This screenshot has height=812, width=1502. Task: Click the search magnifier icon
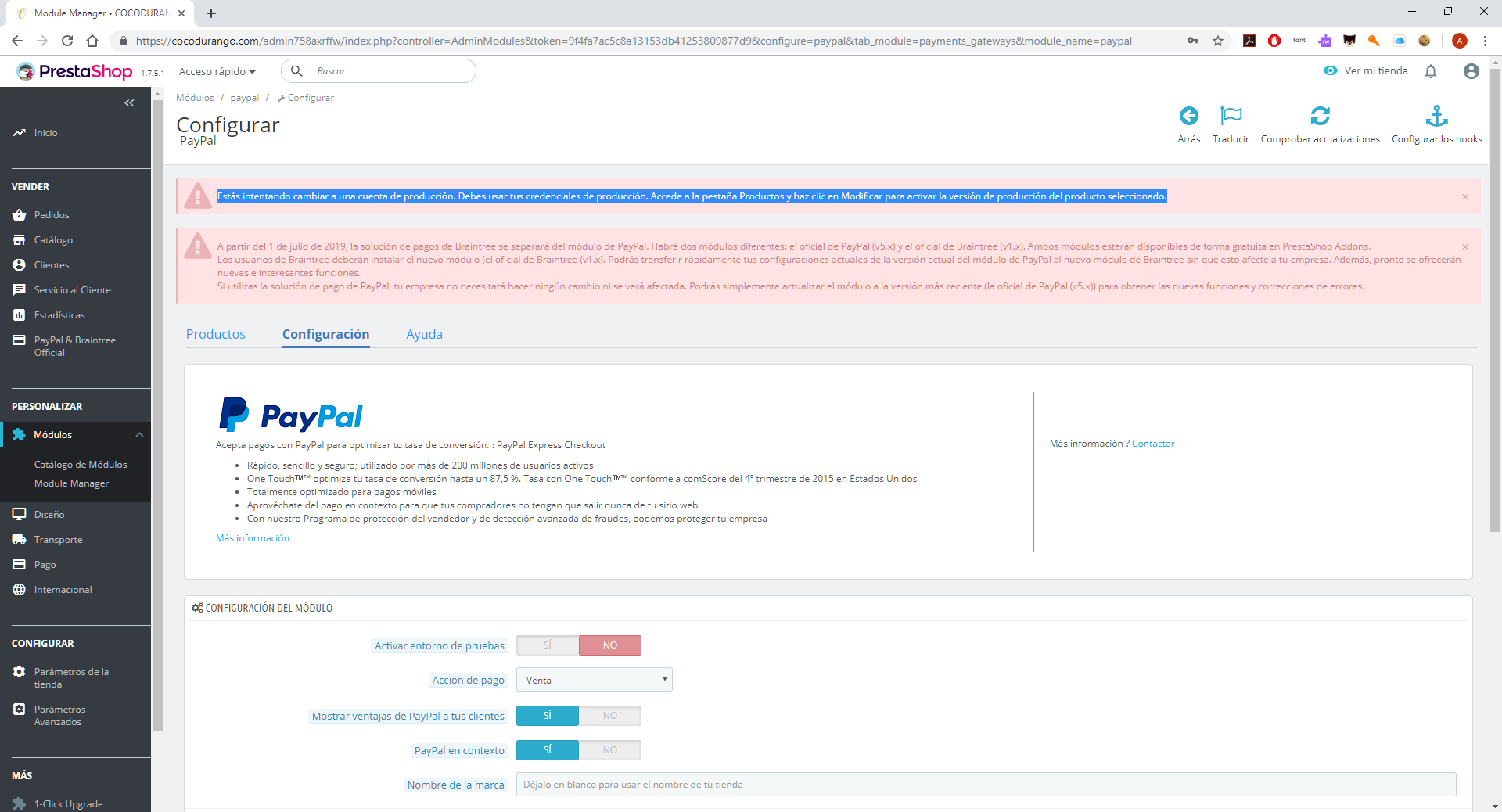[296, 71]
